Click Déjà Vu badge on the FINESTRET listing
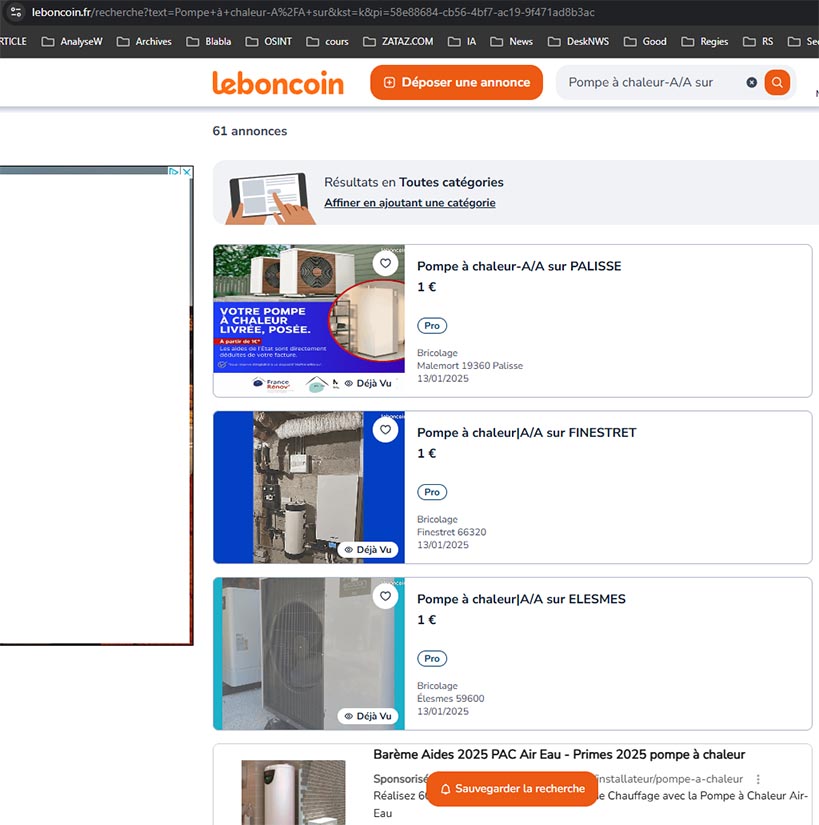The width and height of the screenshot is (819, 825). point(368,549)
